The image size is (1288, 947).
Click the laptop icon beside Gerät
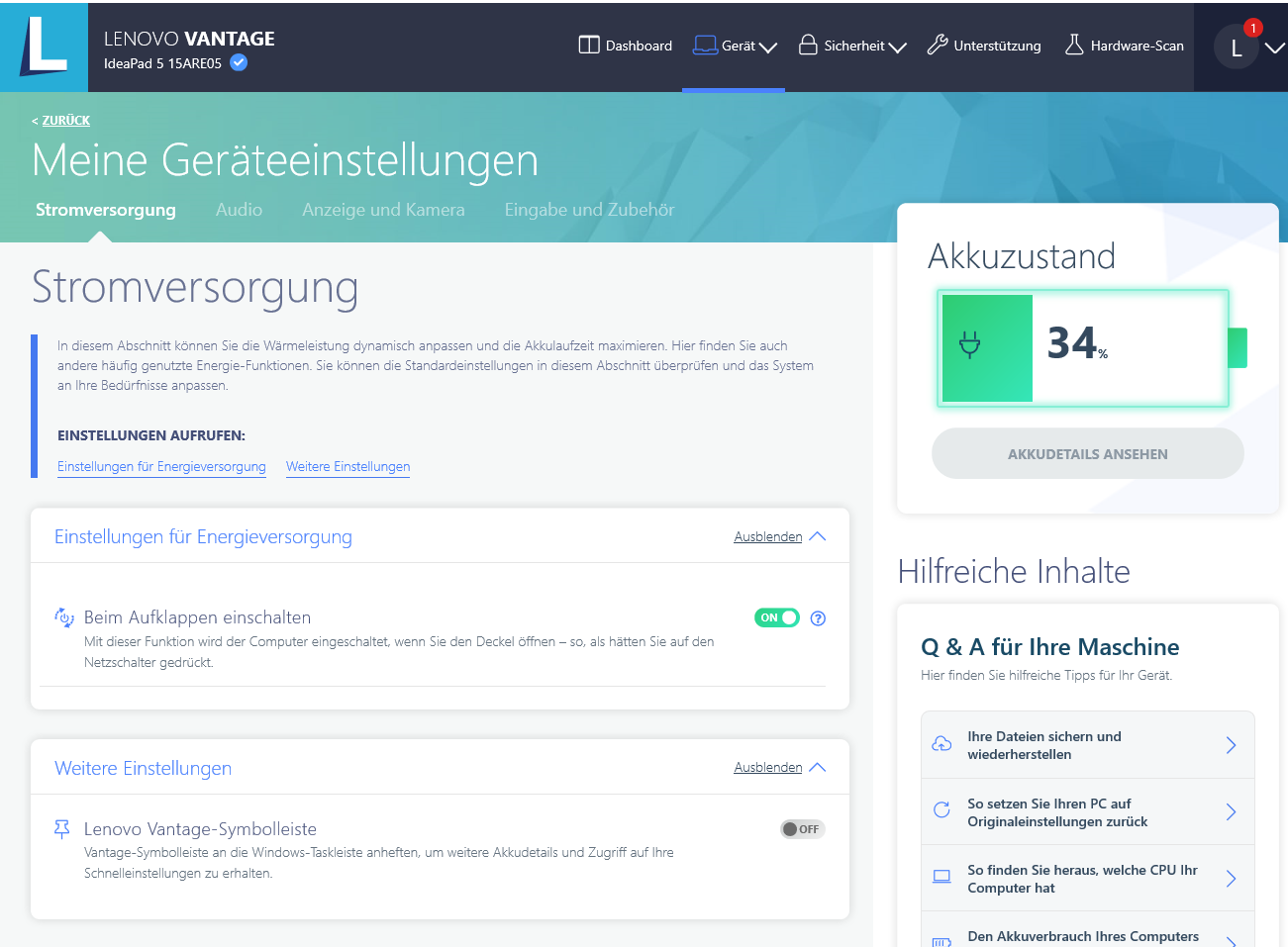705,45
